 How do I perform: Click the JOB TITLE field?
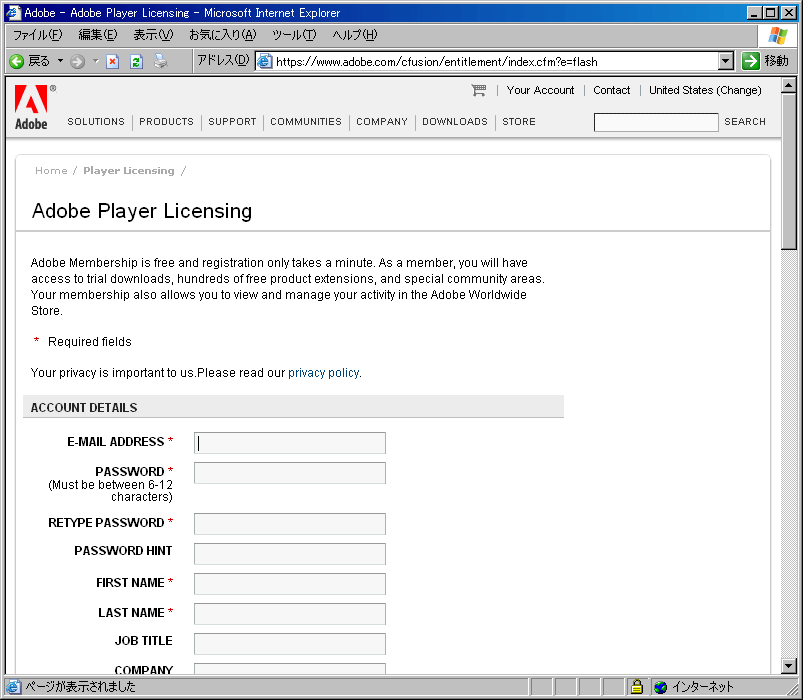290,644
